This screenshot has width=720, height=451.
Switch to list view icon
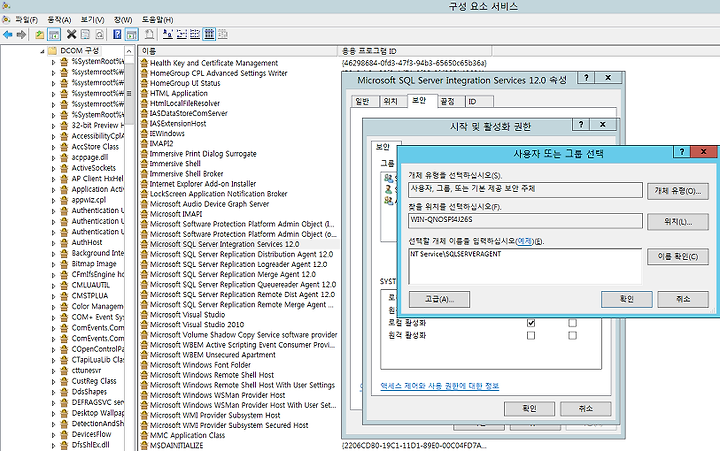195,34
